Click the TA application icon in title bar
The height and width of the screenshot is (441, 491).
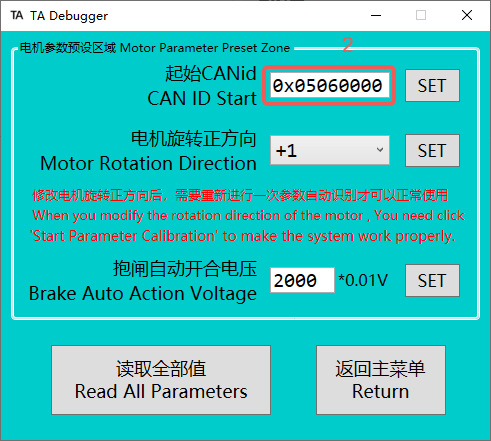pos(17,15)
